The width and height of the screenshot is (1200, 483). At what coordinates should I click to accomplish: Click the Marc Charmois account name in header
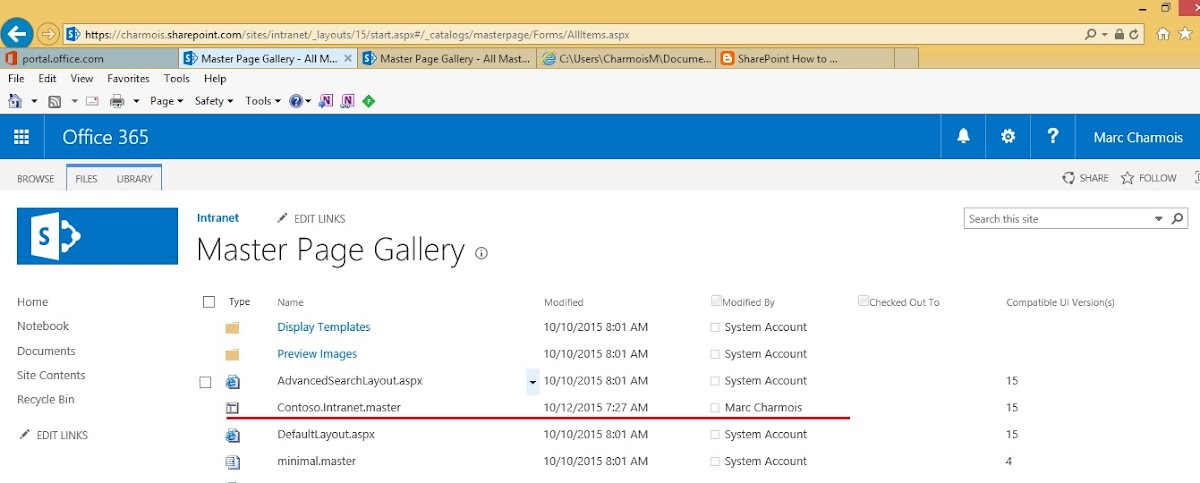(x=1138, y=138)
